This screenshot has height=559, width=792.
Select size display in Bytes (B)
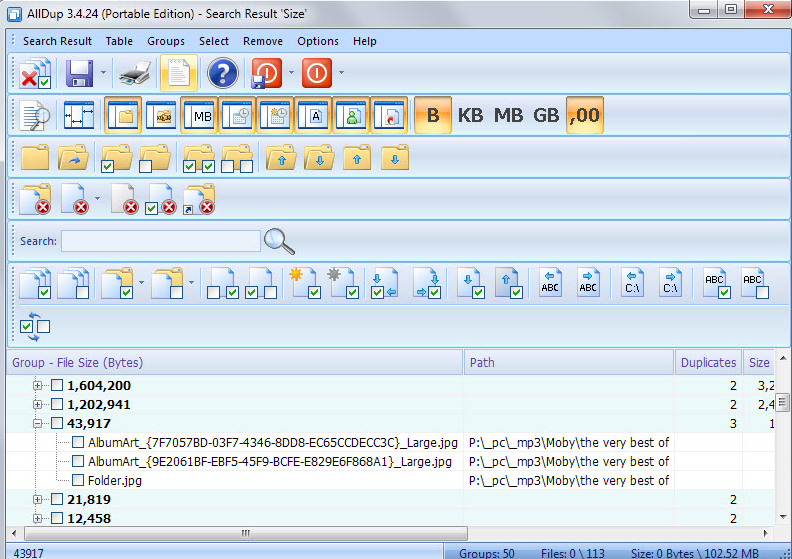[x=433, y=115]
